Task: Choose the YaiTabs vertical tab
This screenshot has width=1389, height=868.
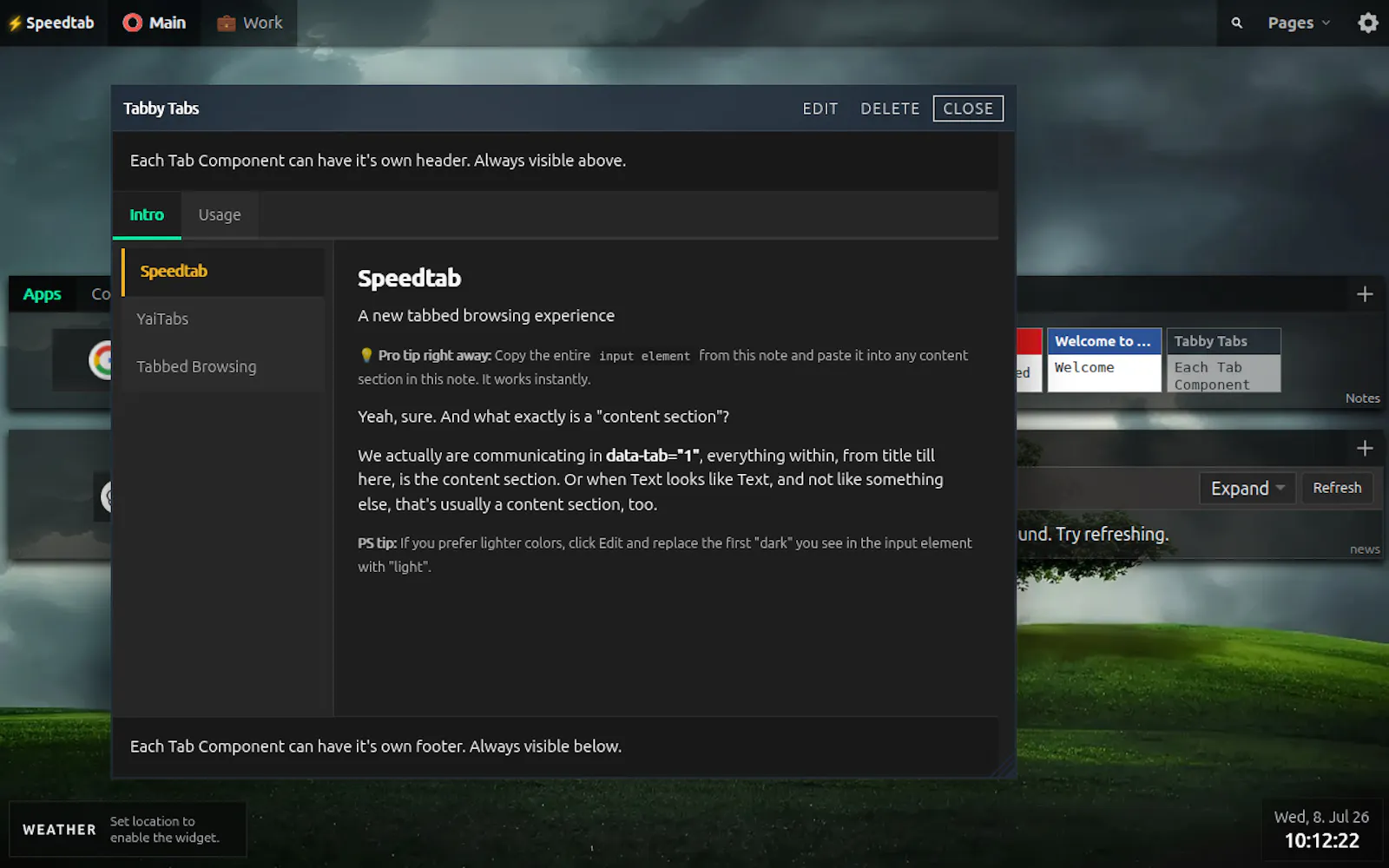Action: point(223,319)
